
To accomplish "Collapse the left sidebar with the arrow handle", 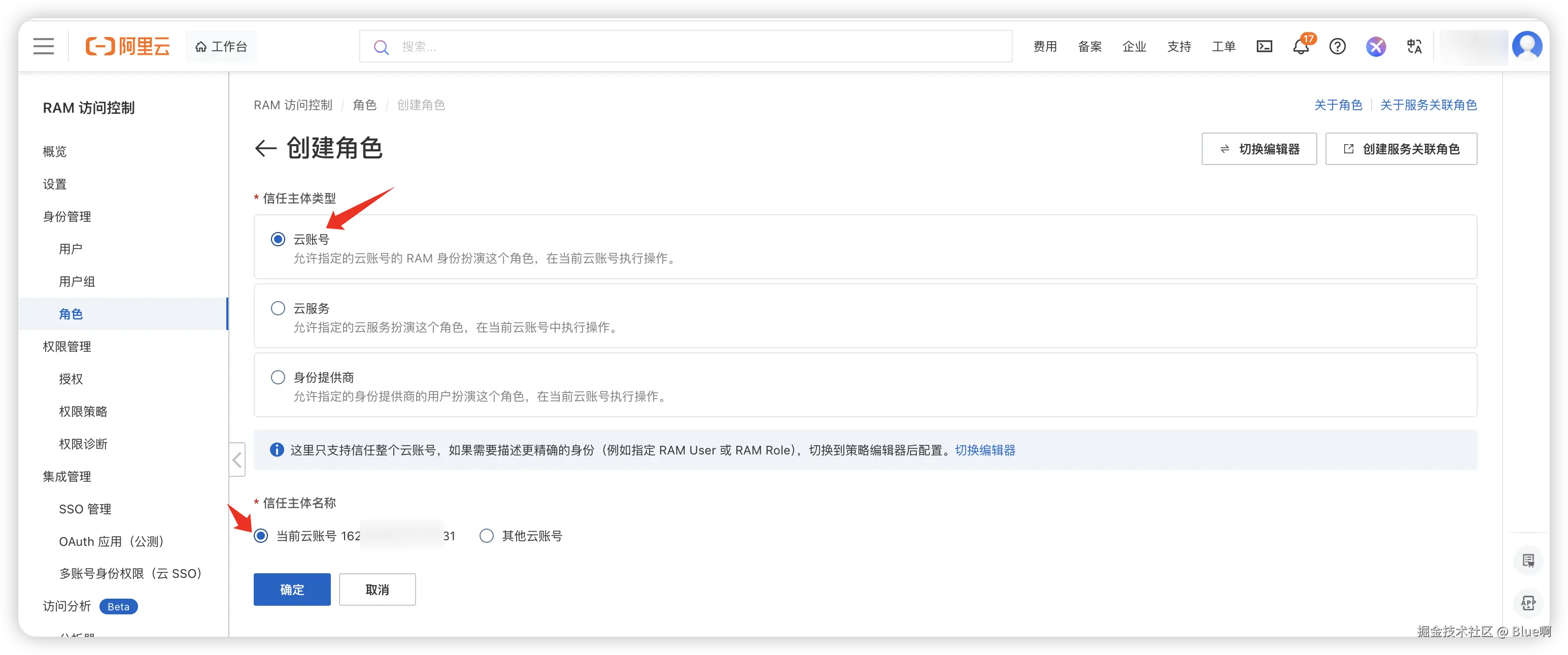I will click(237, 460).
